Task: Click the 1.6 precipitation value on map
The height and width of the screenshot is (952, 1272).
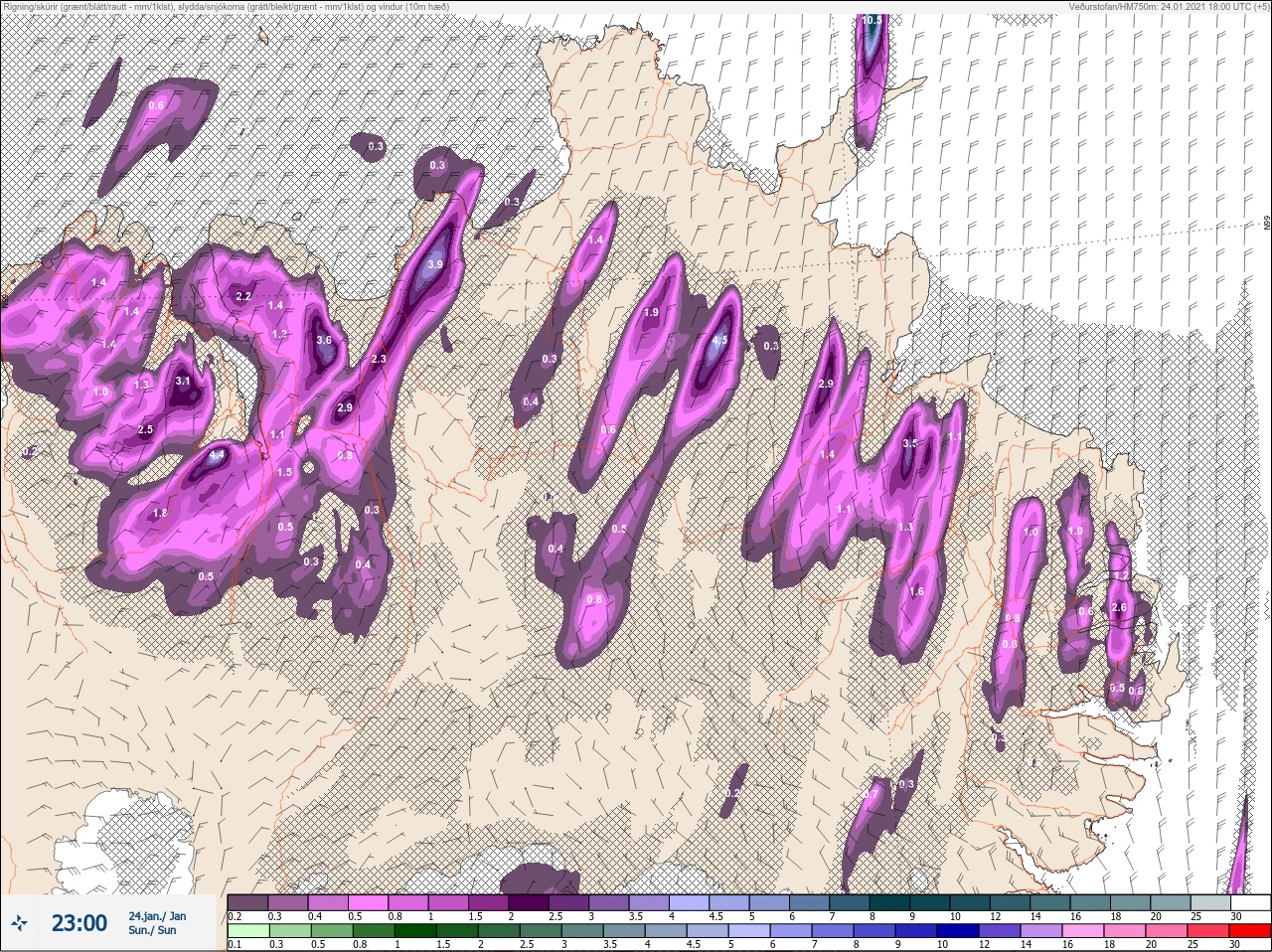Action: pos(916,592)
